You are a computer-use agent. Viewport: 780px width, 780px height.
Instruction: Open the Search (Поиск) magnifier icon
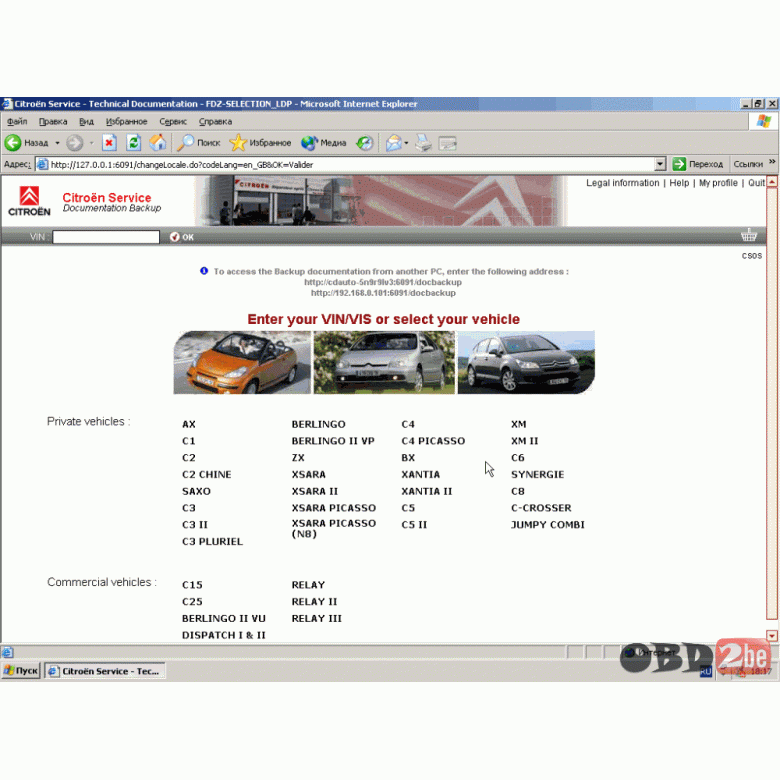[x=185, y=143]
